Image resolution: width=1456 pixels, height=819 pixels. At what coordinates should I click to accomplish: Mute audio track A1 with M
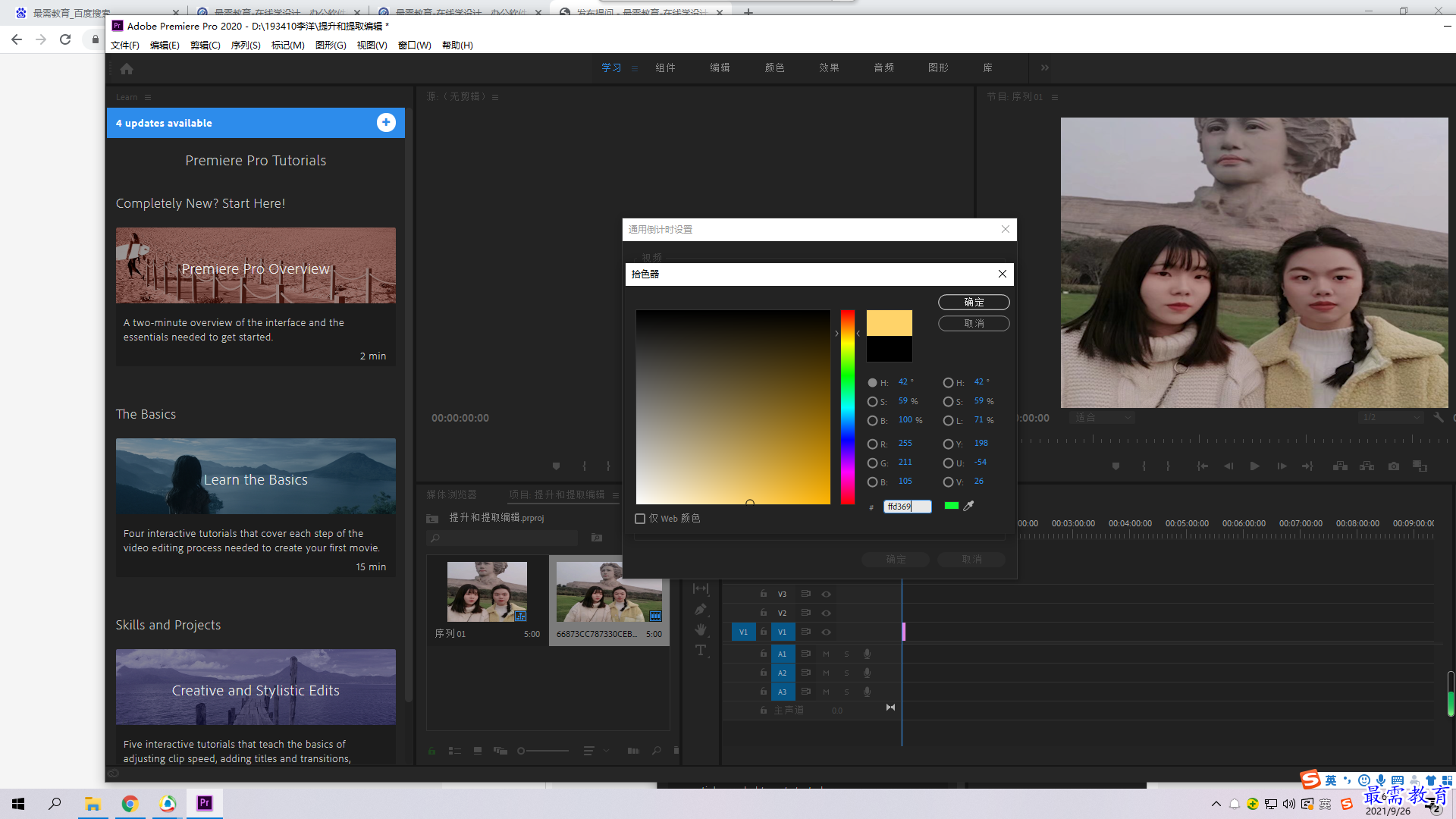(826, 654)
